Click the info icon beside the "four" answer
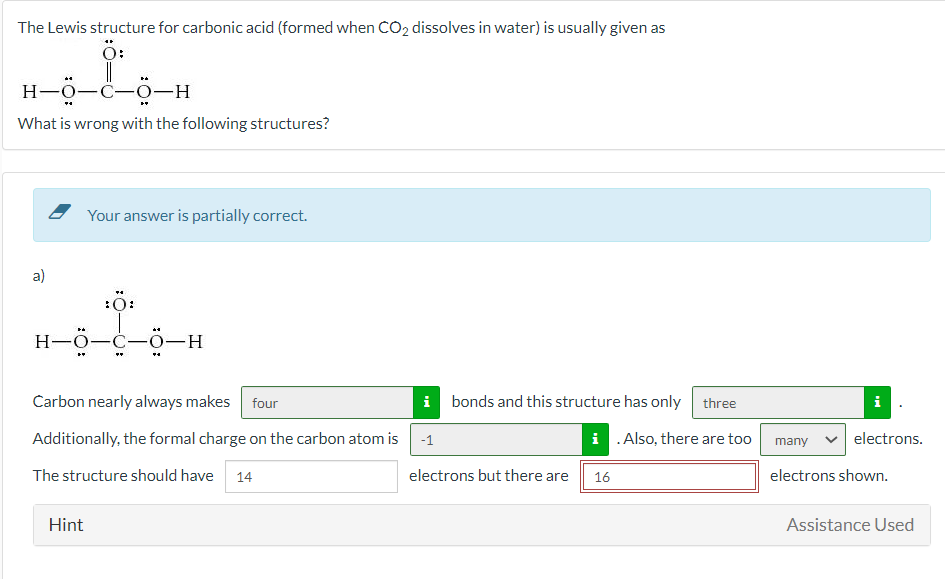This screenshot has height=579, width=945. (x=426, y=402)
